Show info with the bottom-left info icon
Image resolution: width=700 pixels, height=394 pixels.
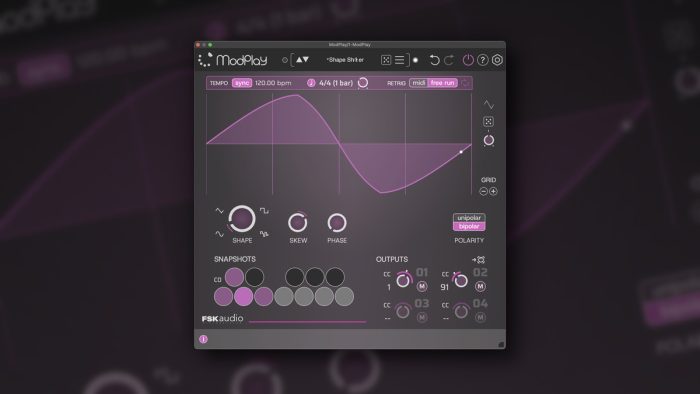203,339
